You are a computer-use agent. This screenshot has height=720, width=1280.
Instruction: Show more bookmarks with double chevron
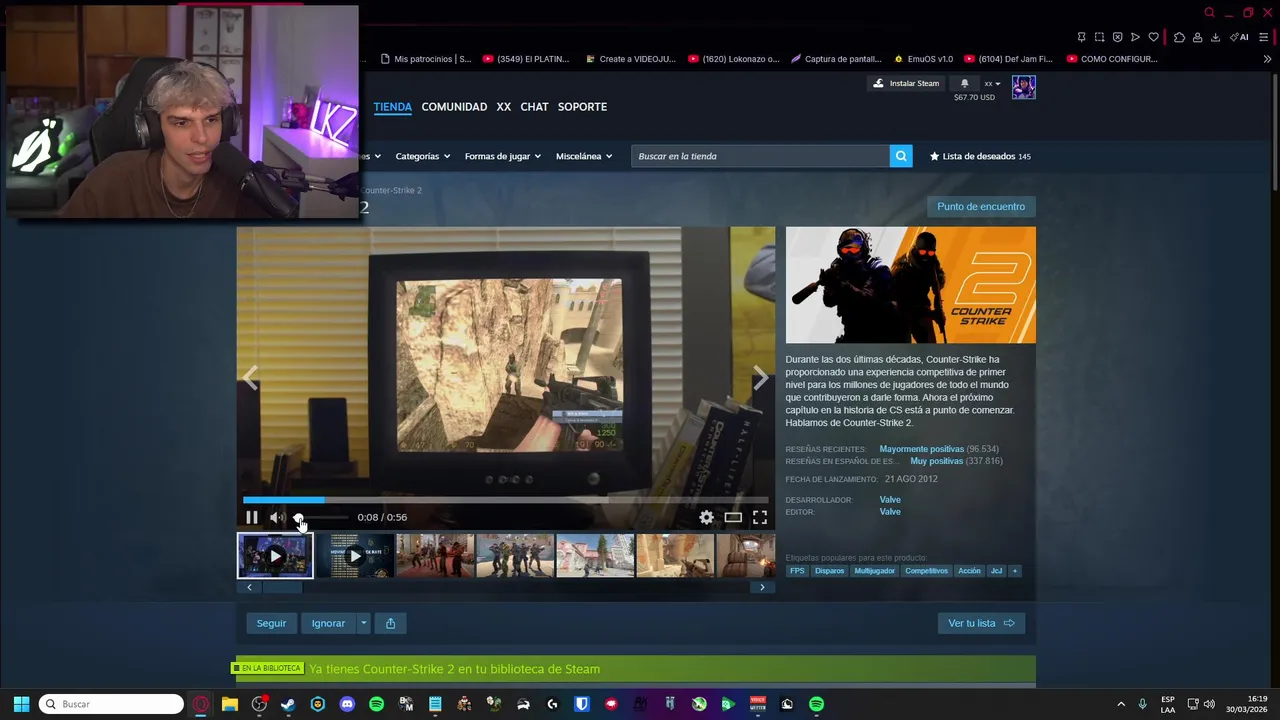pyautogui.click(x=1267, y=59)
